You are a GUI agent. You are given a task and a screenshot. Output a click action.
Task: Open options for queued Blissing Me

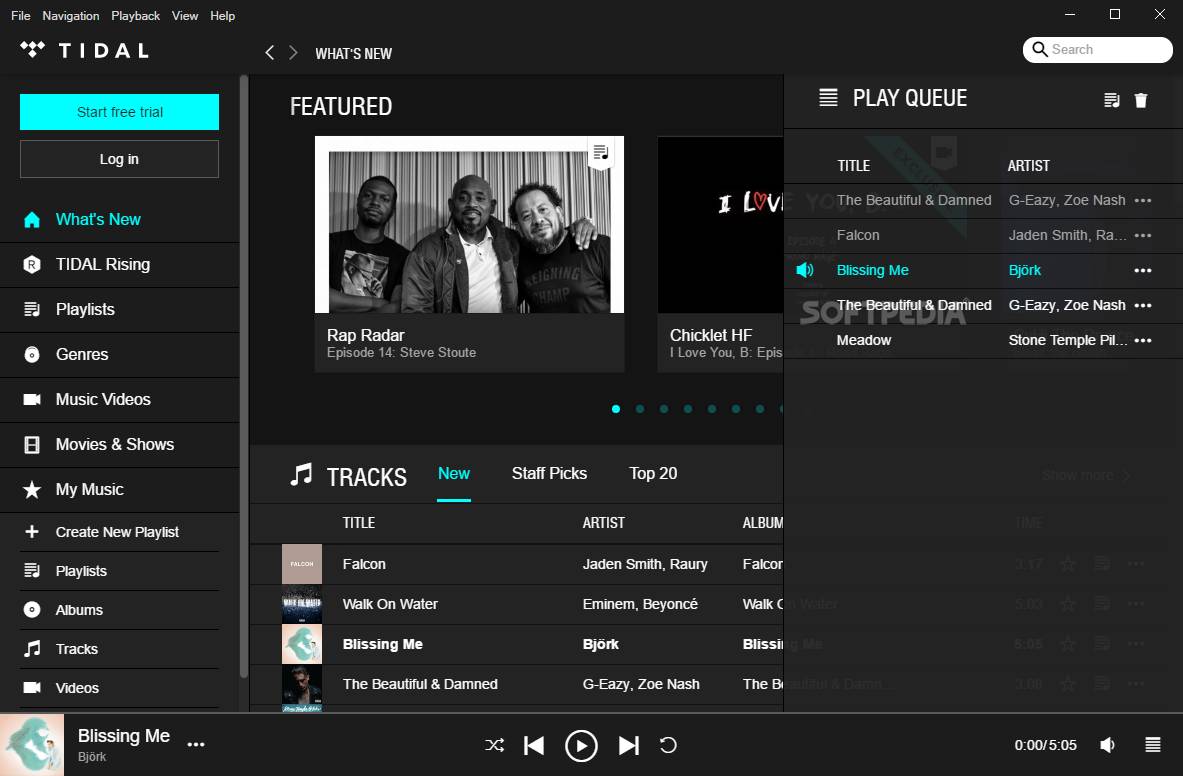(1143, 270)
